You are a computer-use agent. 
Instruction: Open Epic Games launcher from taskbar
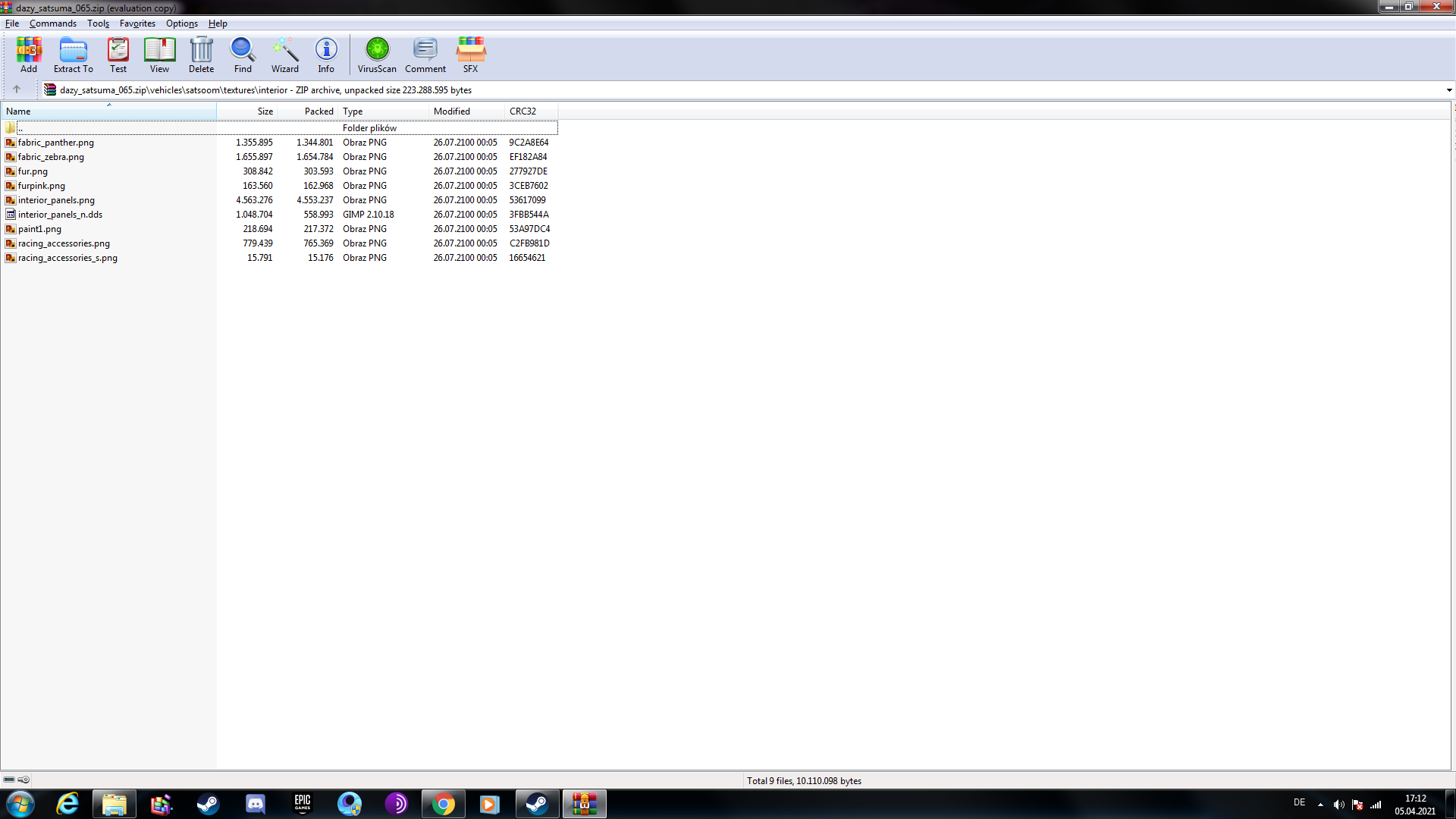303,804
